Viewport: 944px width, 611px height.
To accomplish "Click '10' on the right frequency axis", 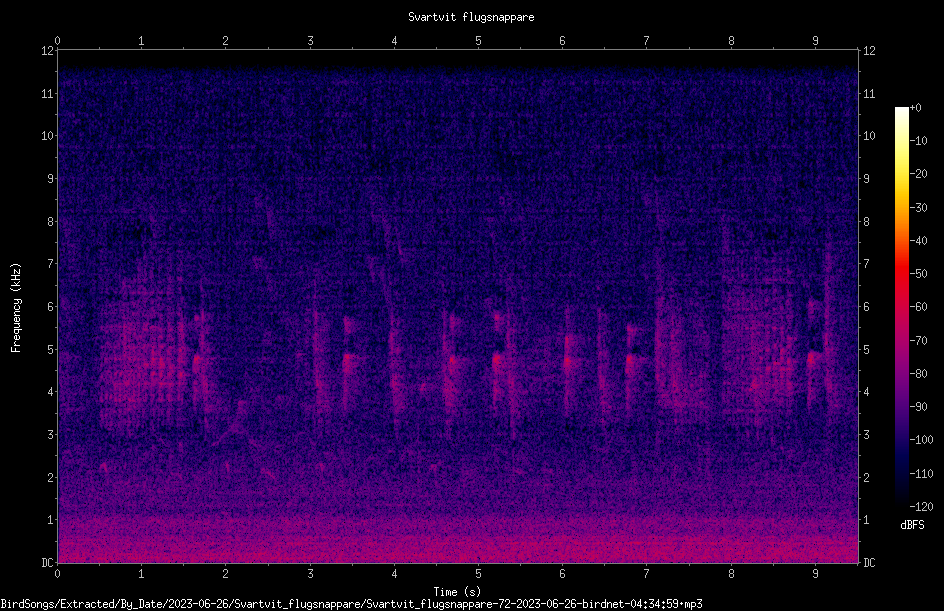I will click(869, 136).
